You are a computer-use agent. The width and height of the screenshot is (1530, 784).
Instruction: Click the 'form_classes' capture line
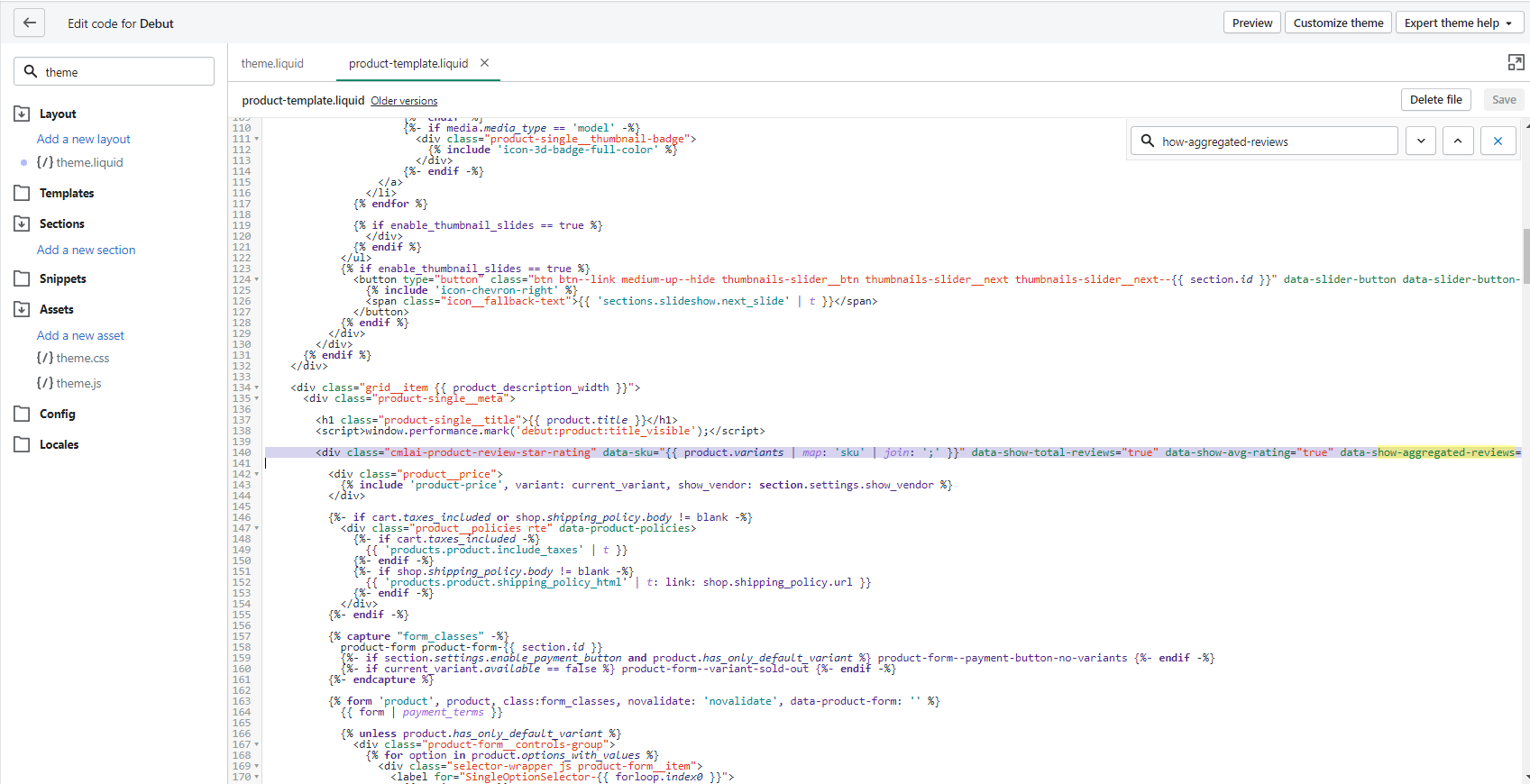(418, 636)
